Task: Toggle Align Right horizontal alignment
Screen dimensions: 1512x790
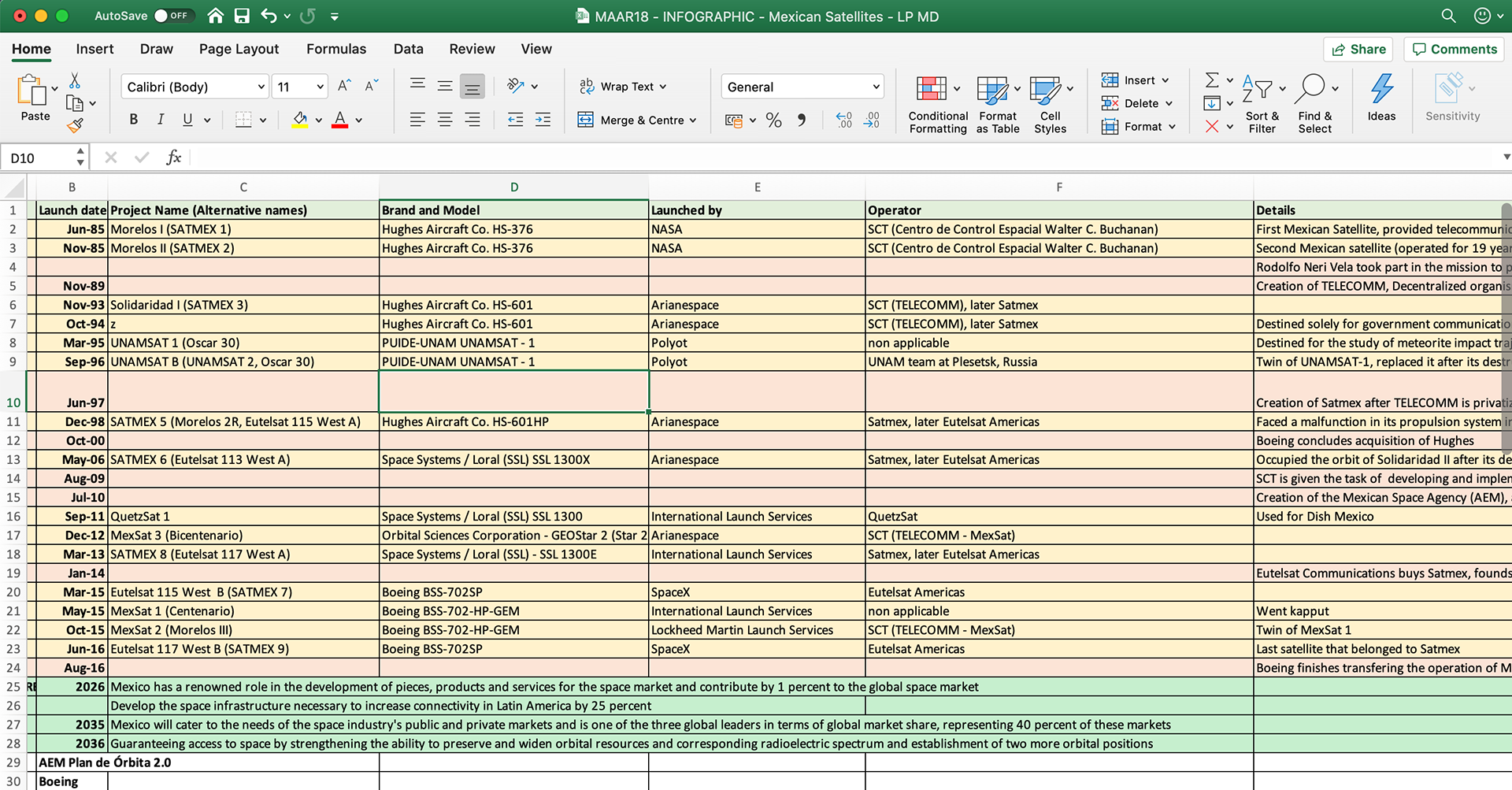Action: coord(472,120)
